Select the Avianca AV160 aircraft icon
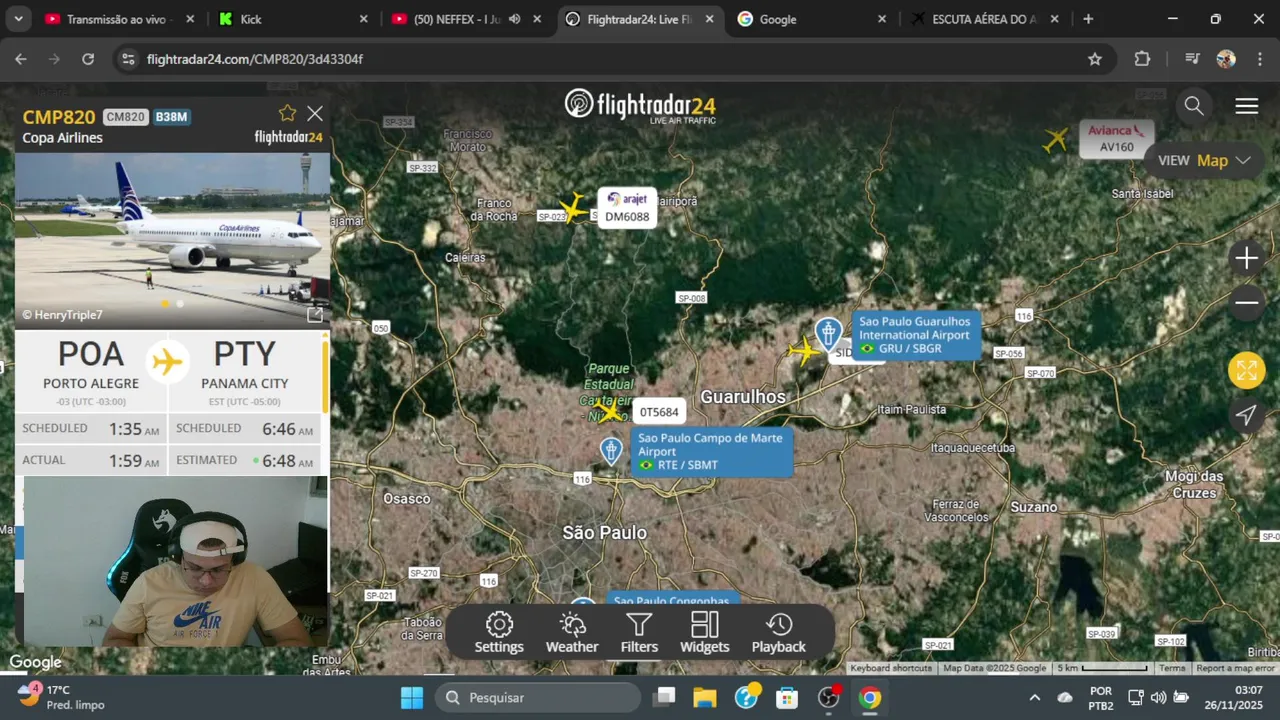1280x720 pixels. 1056,140
